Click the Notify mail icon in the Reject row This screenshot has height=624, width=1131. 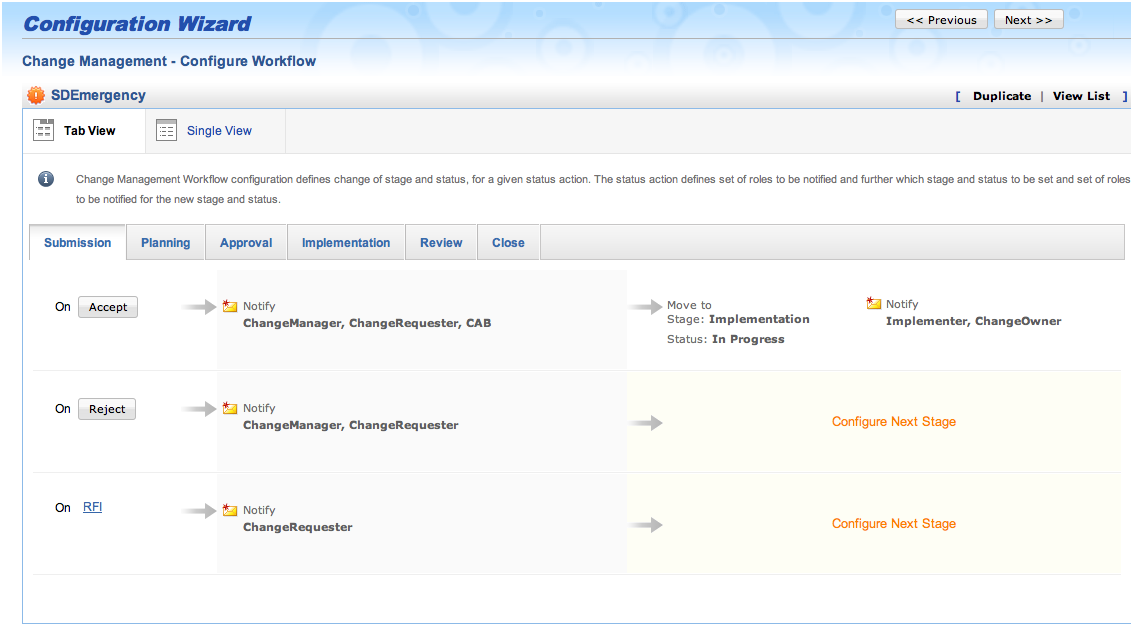pyautogui.click(x=229, y=406)
